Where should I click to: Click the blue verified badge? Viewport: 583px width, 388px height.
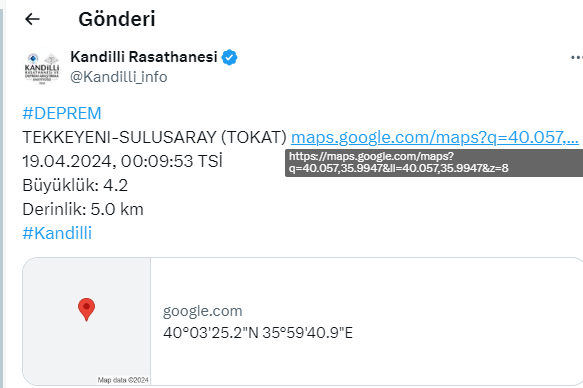(x=229, y=58)
